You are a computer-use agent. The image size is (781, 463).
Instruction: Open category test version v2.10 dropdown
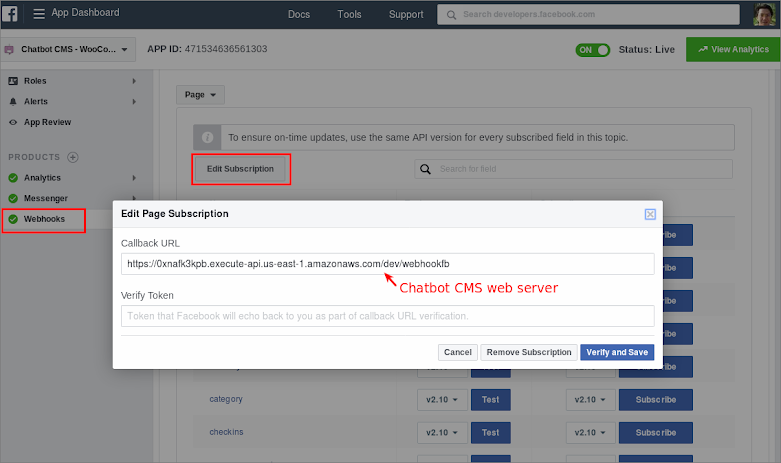(x=442, y=400)
